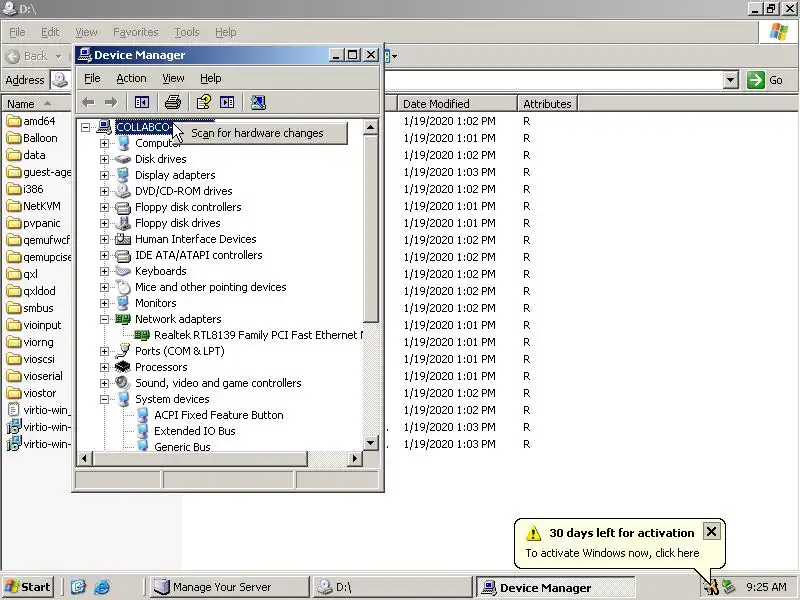The height and width of the screenshot is (600, 800).
Task: Select Realtek RTL8139 Ethernet adapter icon
Action: [142, 335]
